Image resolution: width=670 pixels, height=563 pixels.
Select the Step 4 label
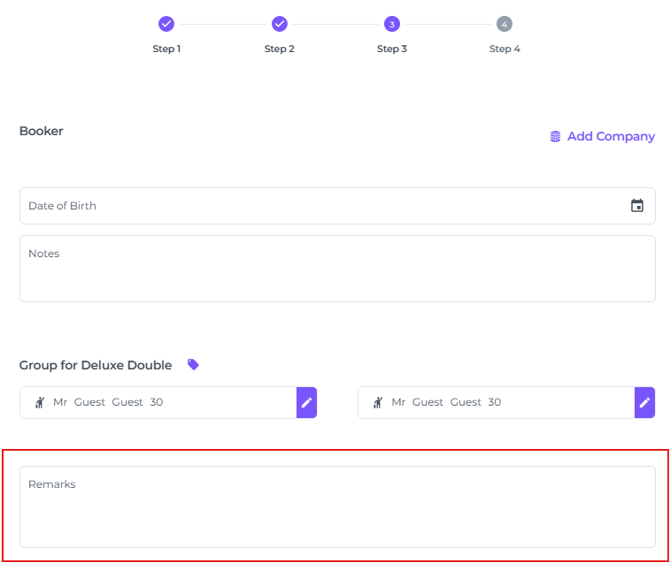[x=504, y=49]
